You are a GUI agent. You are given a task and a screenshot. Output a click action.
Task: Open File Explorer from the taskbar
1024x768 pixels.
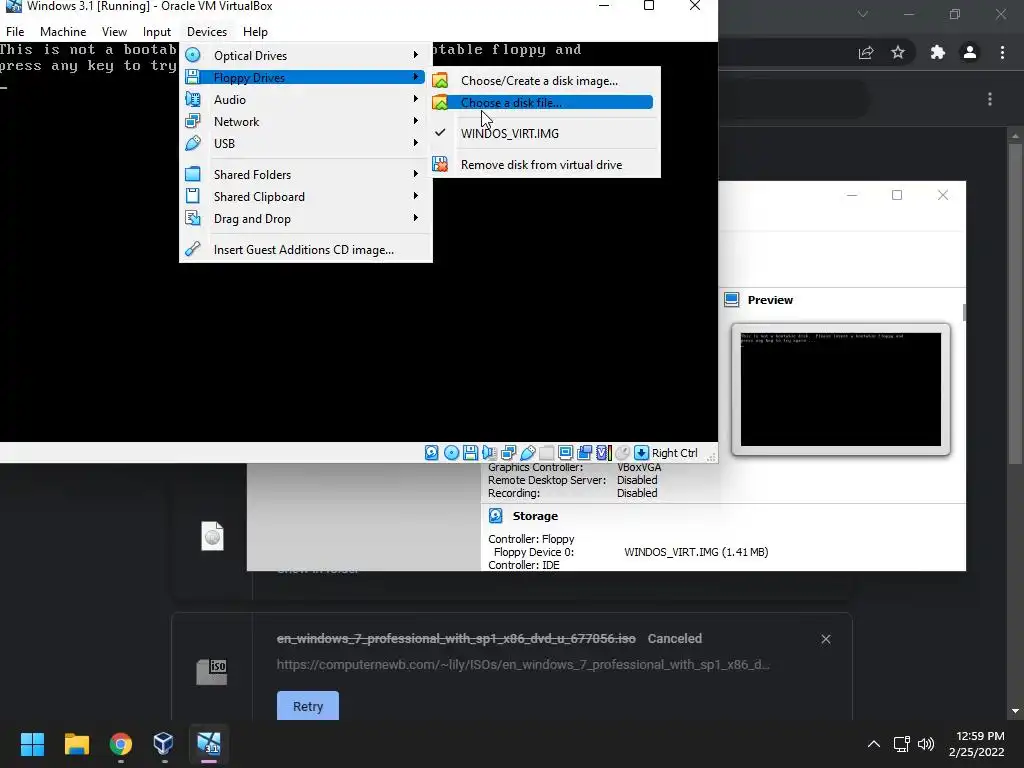tap(76, 744)
